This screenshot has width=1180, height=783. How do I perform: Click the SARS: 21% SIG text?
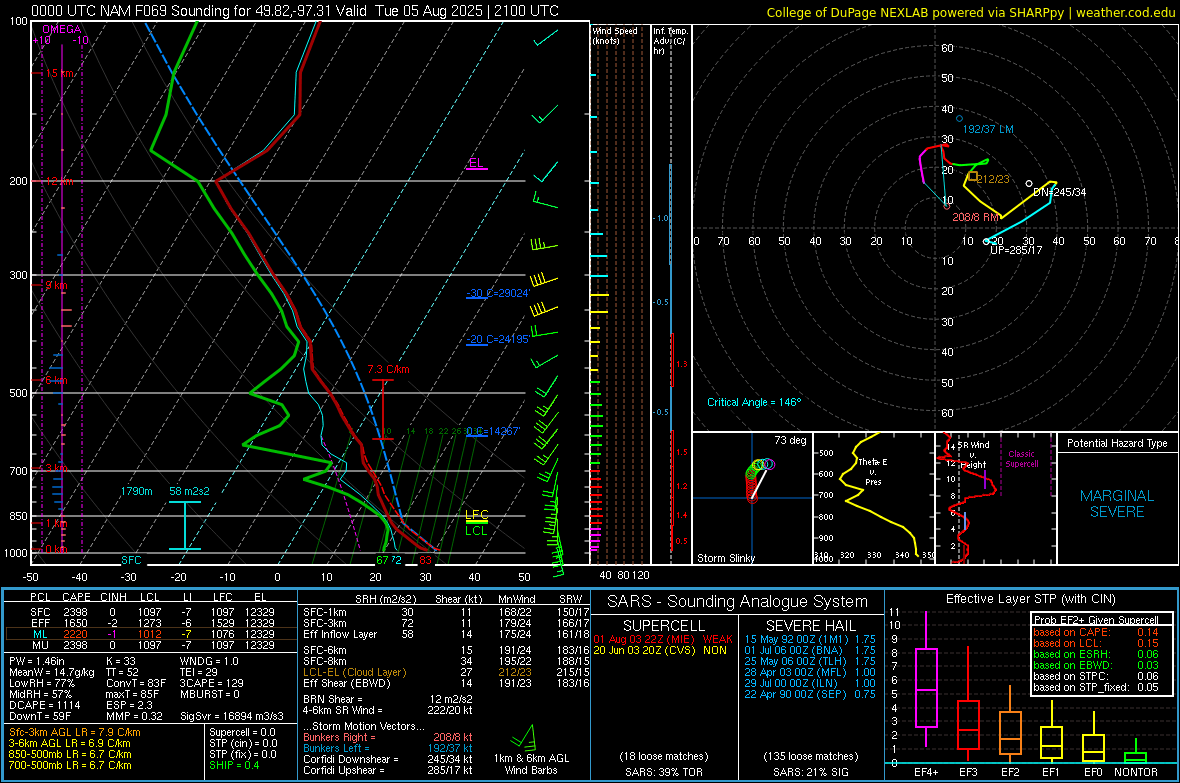[810, 772]
